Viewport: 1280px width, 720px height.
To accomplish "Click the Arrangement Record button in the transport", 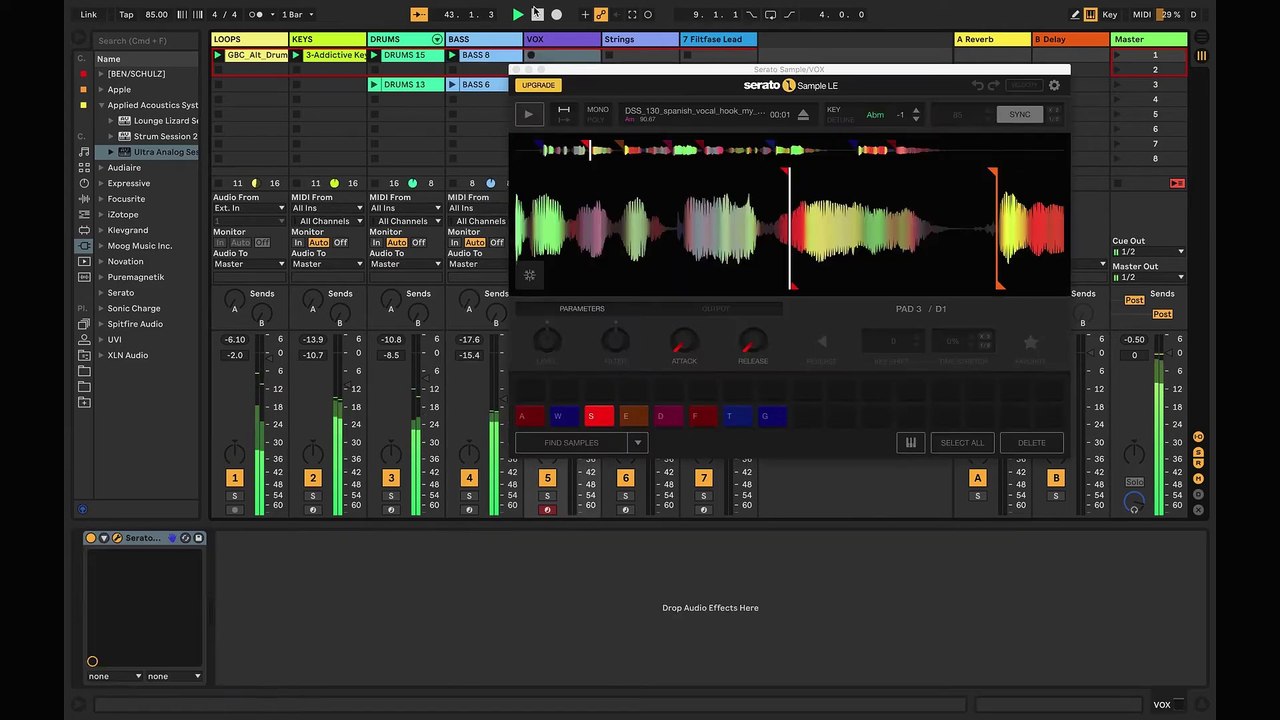I will 557,15.
